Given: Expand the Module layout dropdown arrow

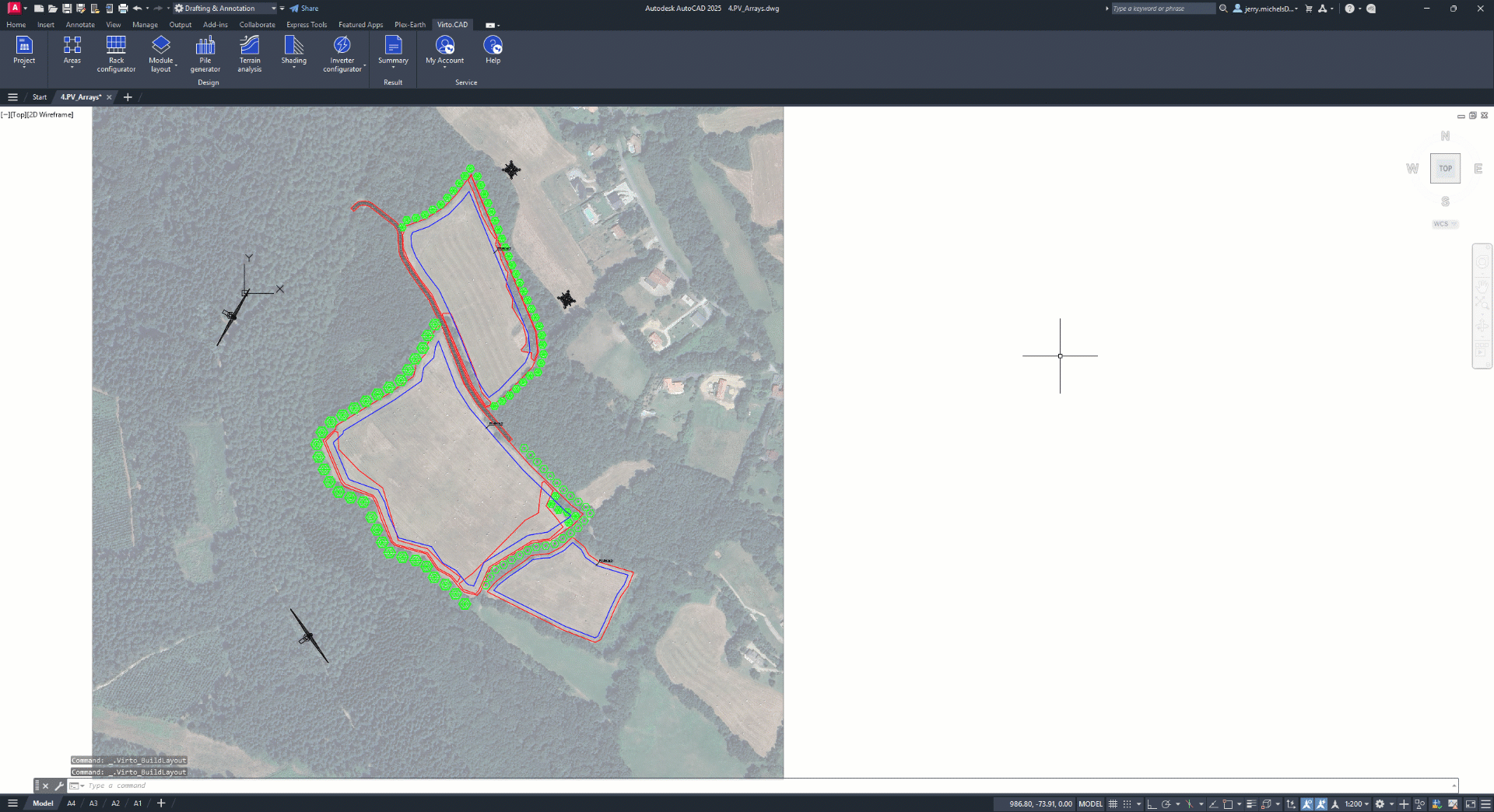Looking at the screenshot, I should pyautogui.click(x=176, y=66).
